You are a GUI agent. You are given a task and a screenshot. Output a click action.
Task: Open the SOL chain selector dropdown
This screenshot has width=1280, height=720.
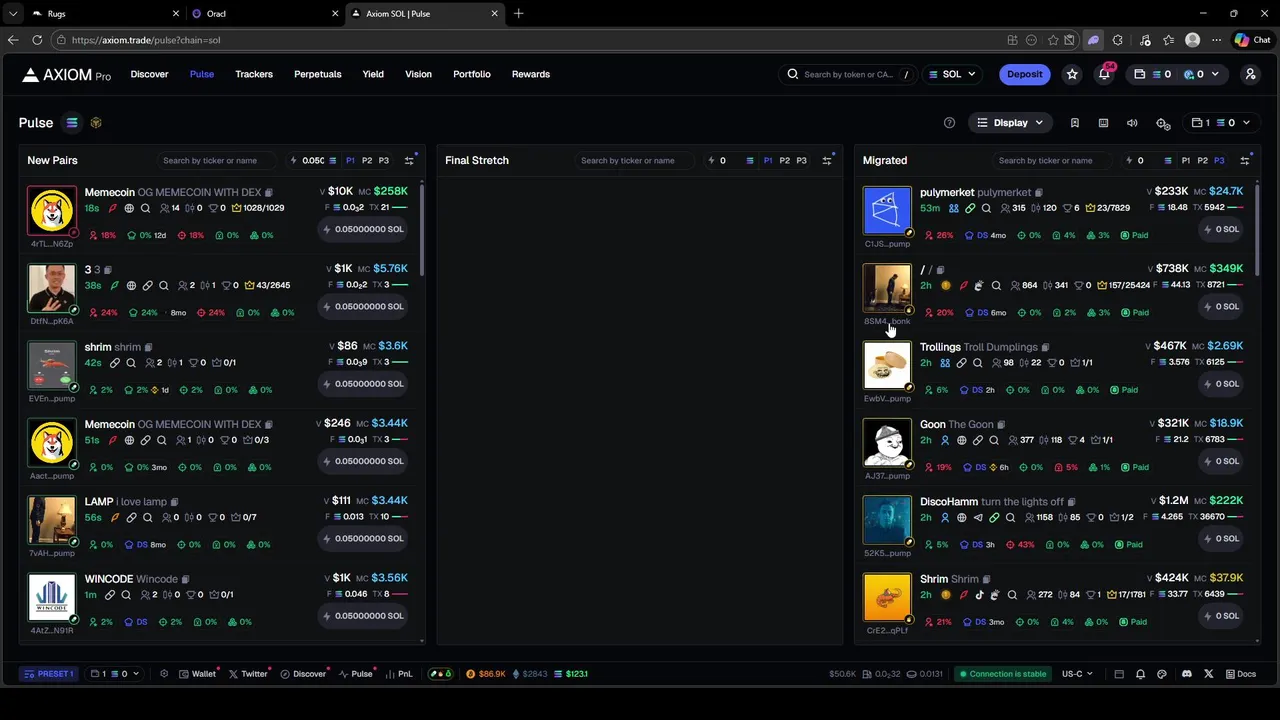(953, 74)
